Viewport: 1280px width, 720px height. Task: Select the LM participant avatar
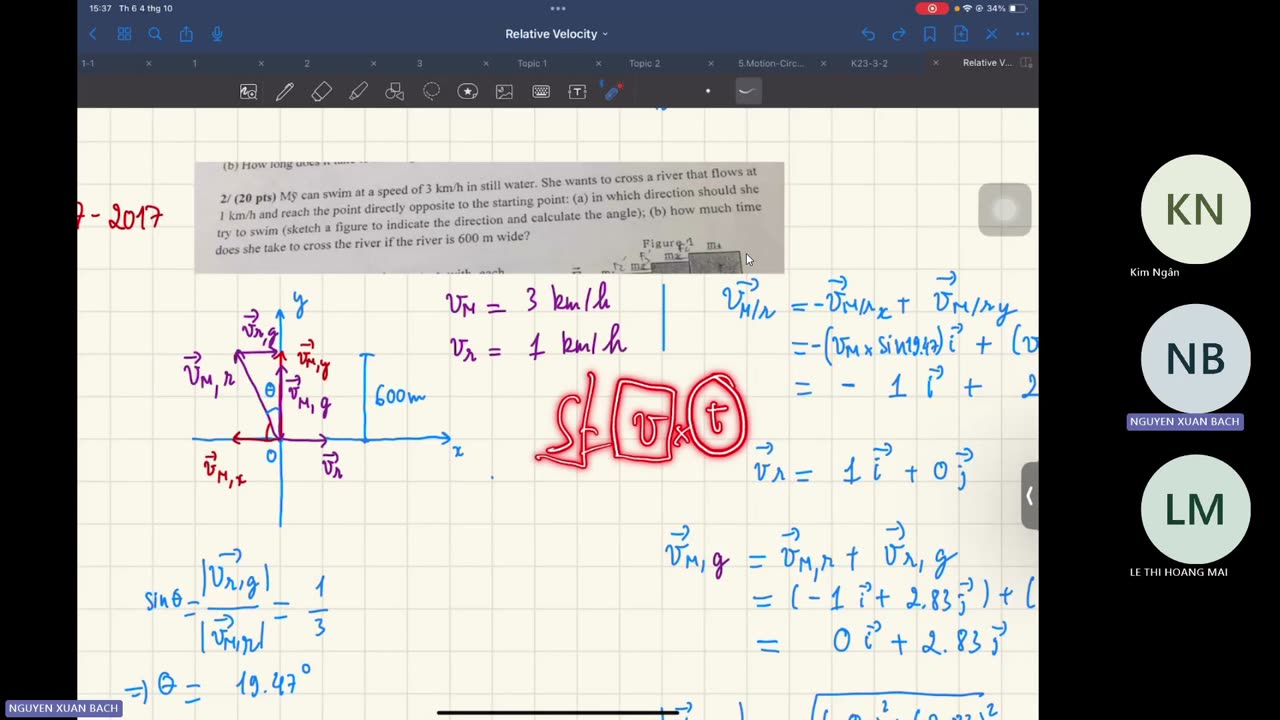click(1196, 509)
